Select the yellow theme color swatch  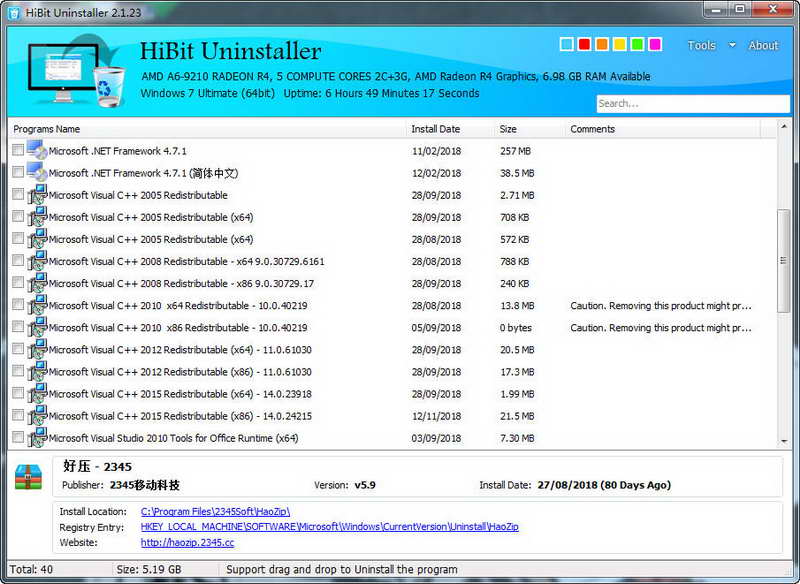(619, 44)
